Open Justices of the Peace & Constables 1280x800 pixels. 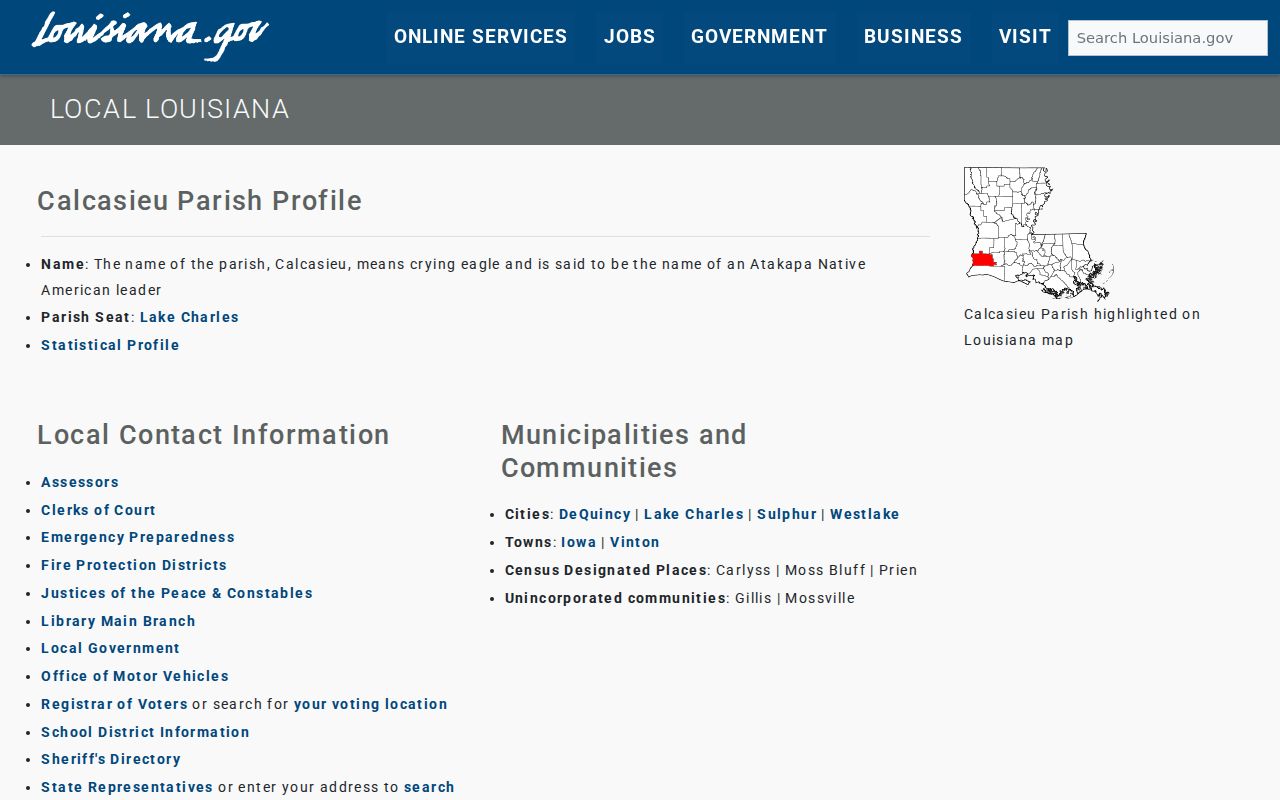pyautogui.click(x=177, y=593)
